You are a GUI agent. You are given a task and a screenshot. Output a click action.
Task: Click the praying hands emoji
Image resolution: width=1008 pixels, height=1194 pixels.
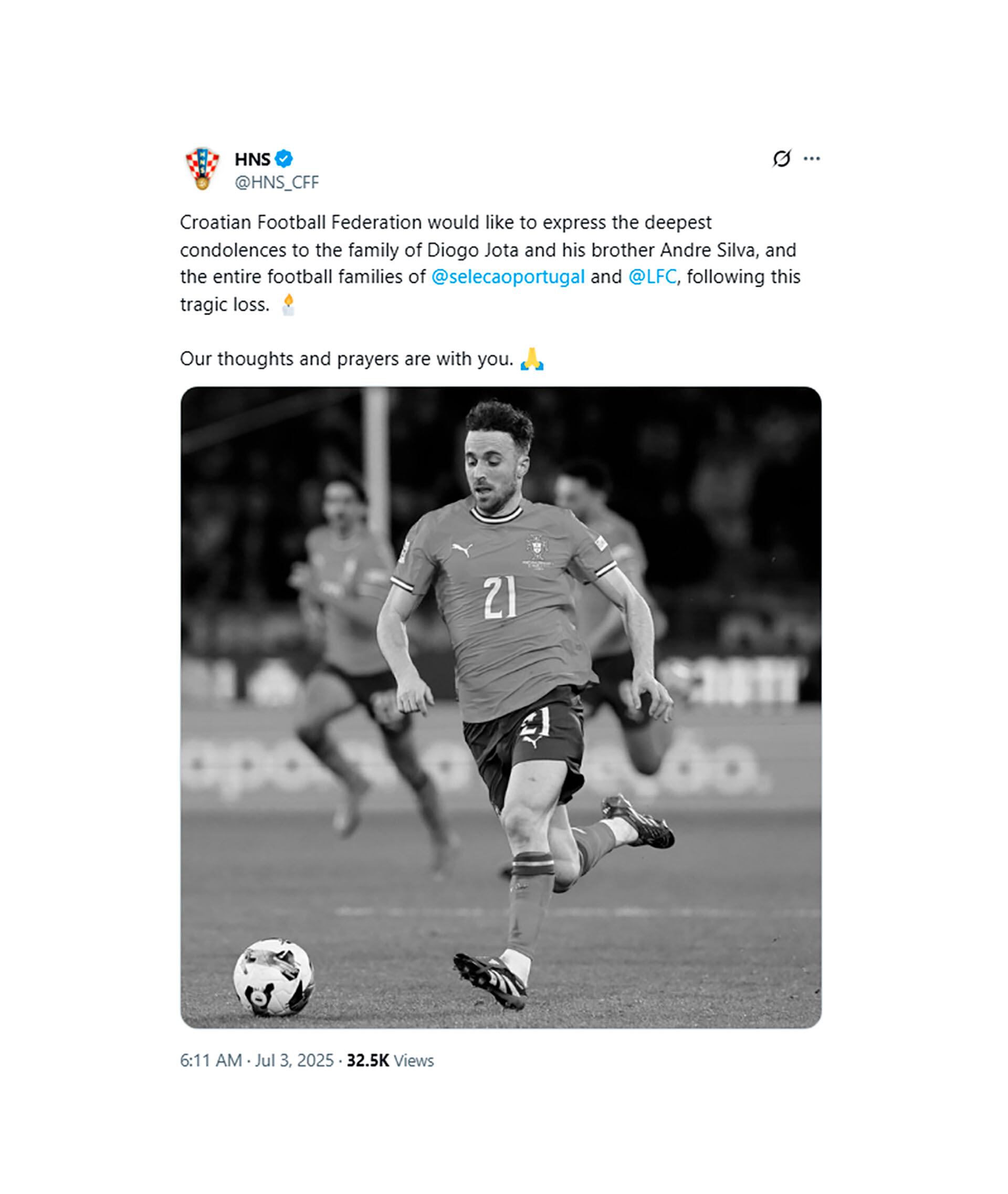coord(532,359)
